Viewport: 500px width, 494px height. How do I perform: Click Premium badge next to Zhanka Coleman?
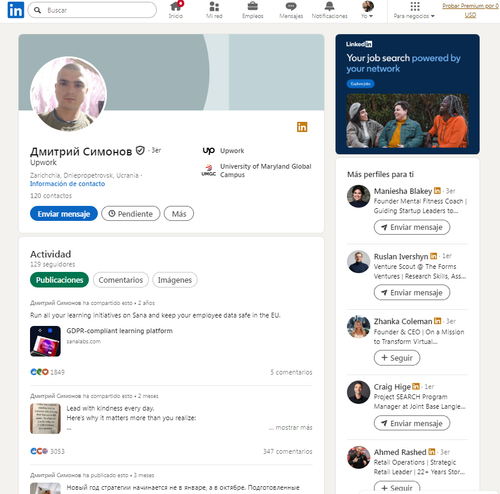point(437,321)
